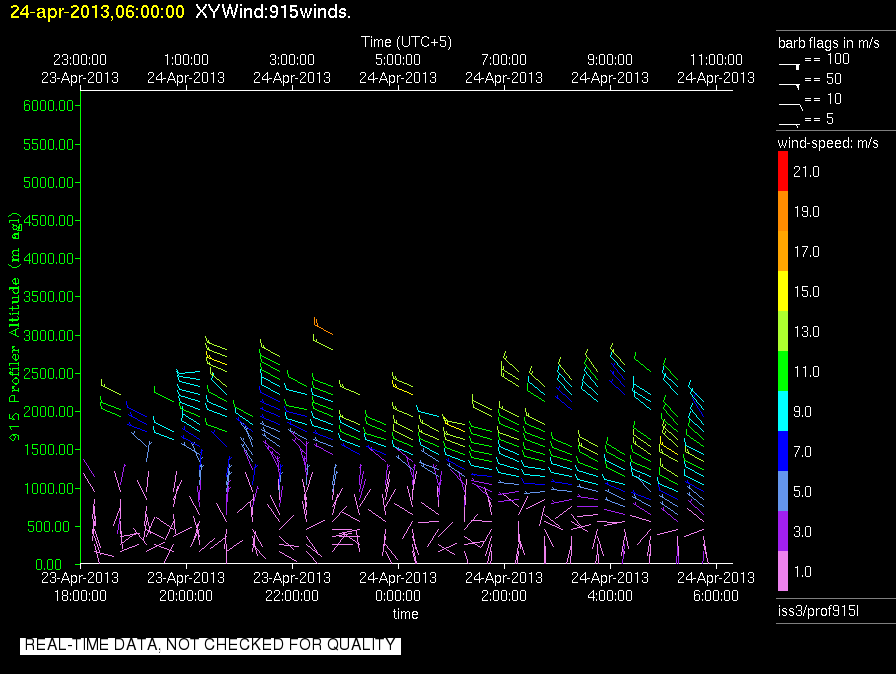Pick the yellow 15.0 color bar segment
The image size is (896, 674).
pyautogui.click(x=783, y=291)
